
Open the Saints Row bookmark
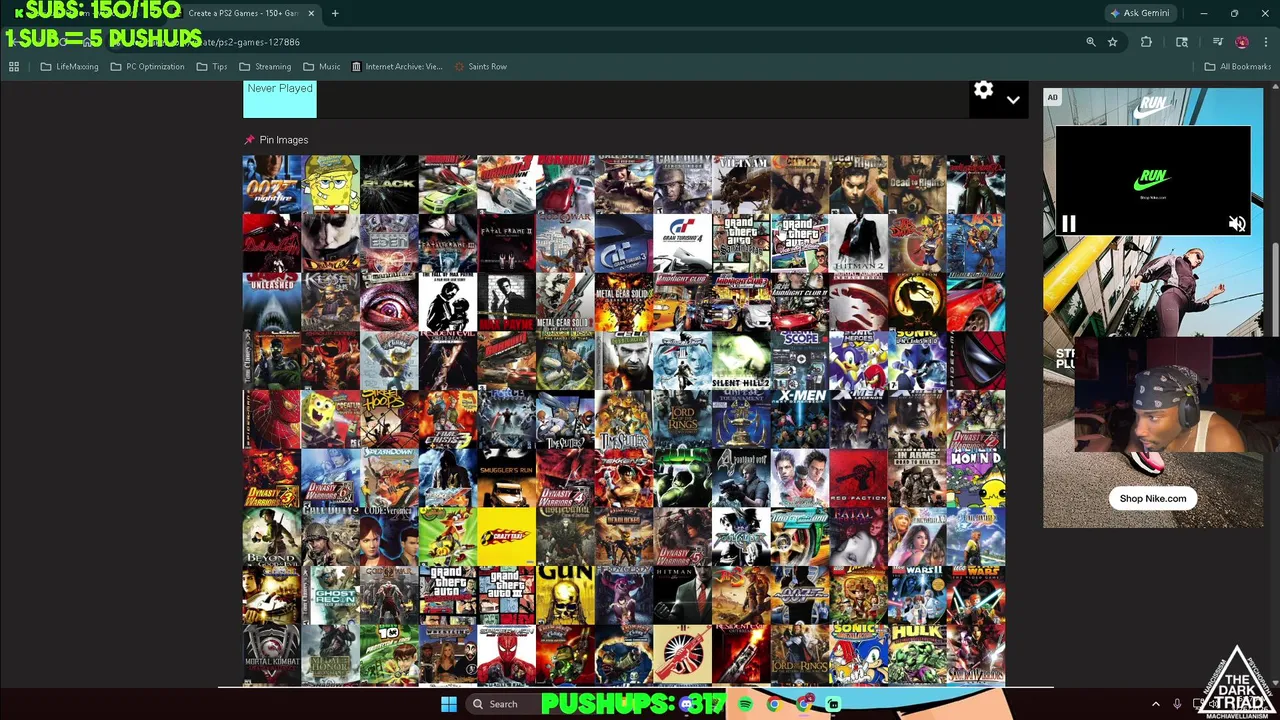click(480, 67)
